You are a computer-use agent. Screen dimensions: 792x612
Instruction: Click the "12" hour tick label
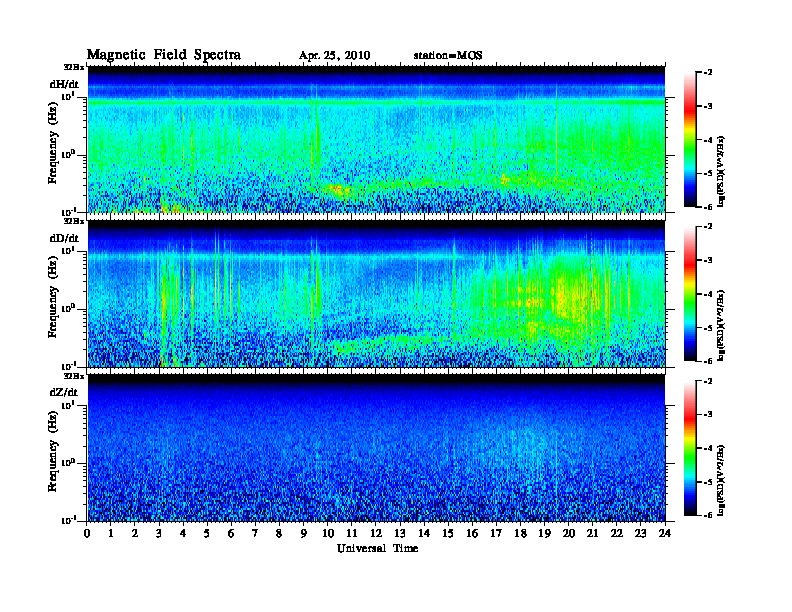click(x=376, y=534)
